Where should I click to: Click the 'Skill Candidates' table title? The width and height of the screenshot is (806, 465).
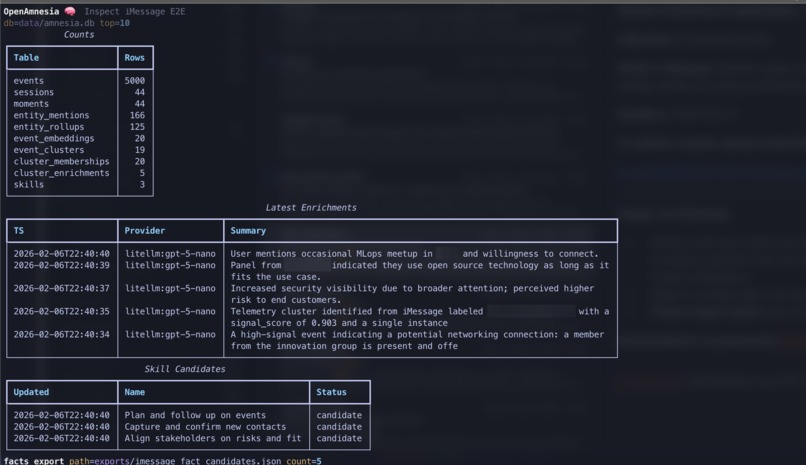pyautogui.click(x=185, y=369)
